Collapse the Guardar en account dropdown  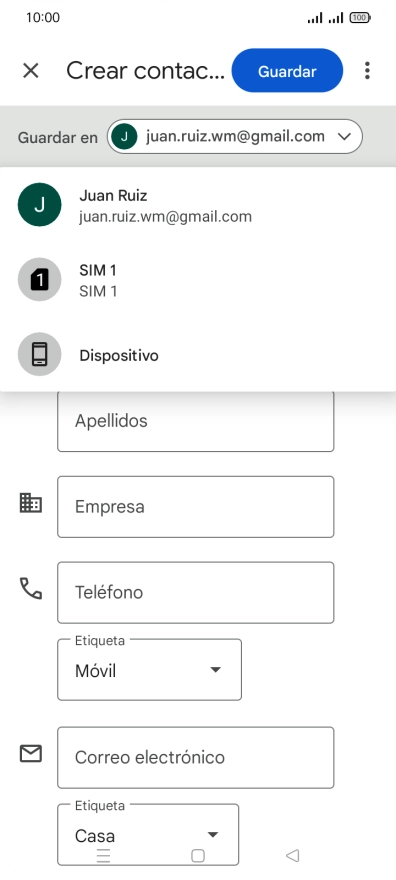click(235, 136)
